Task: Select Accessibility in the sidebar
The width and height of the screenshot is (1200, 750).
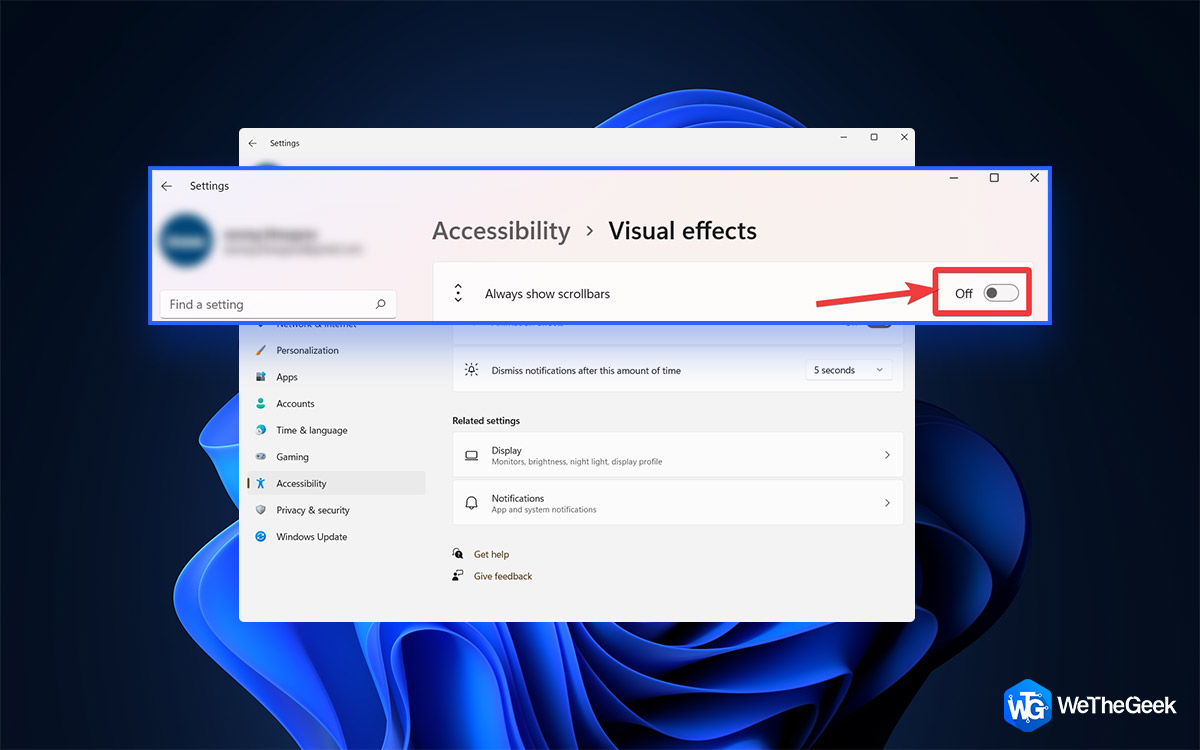Action: 336,484
